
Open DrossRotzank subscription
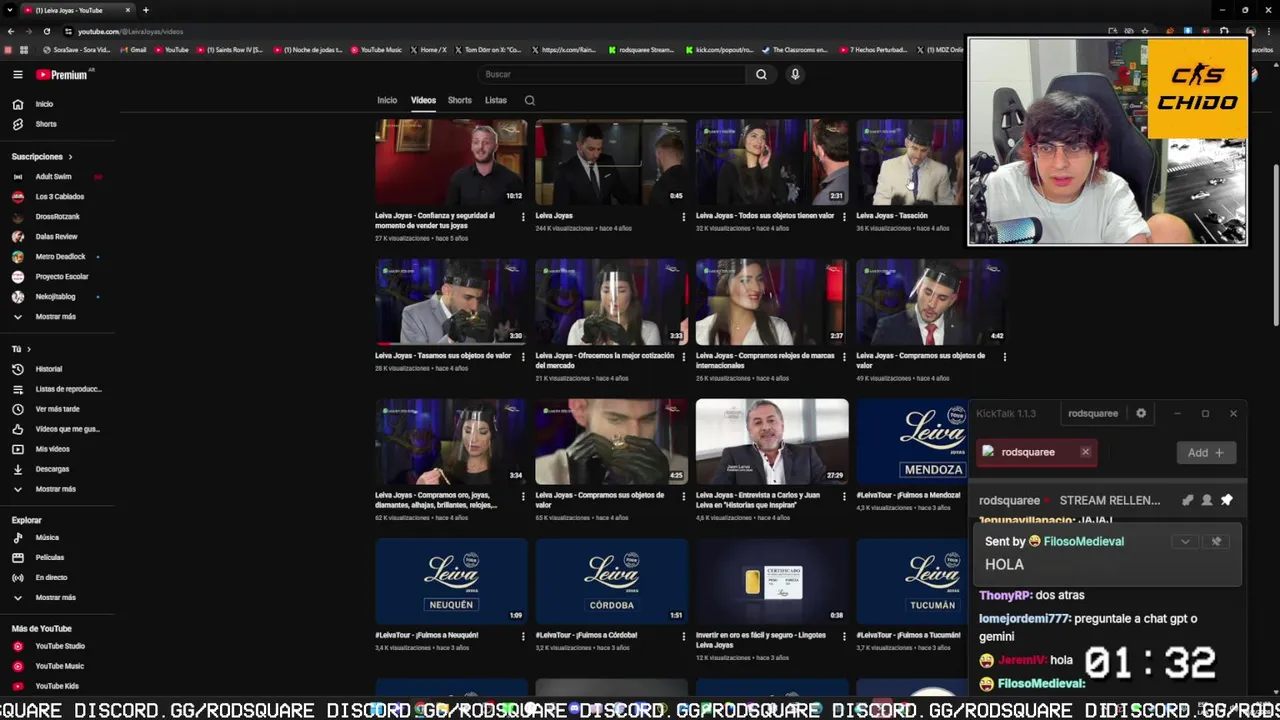click(59, 217)
